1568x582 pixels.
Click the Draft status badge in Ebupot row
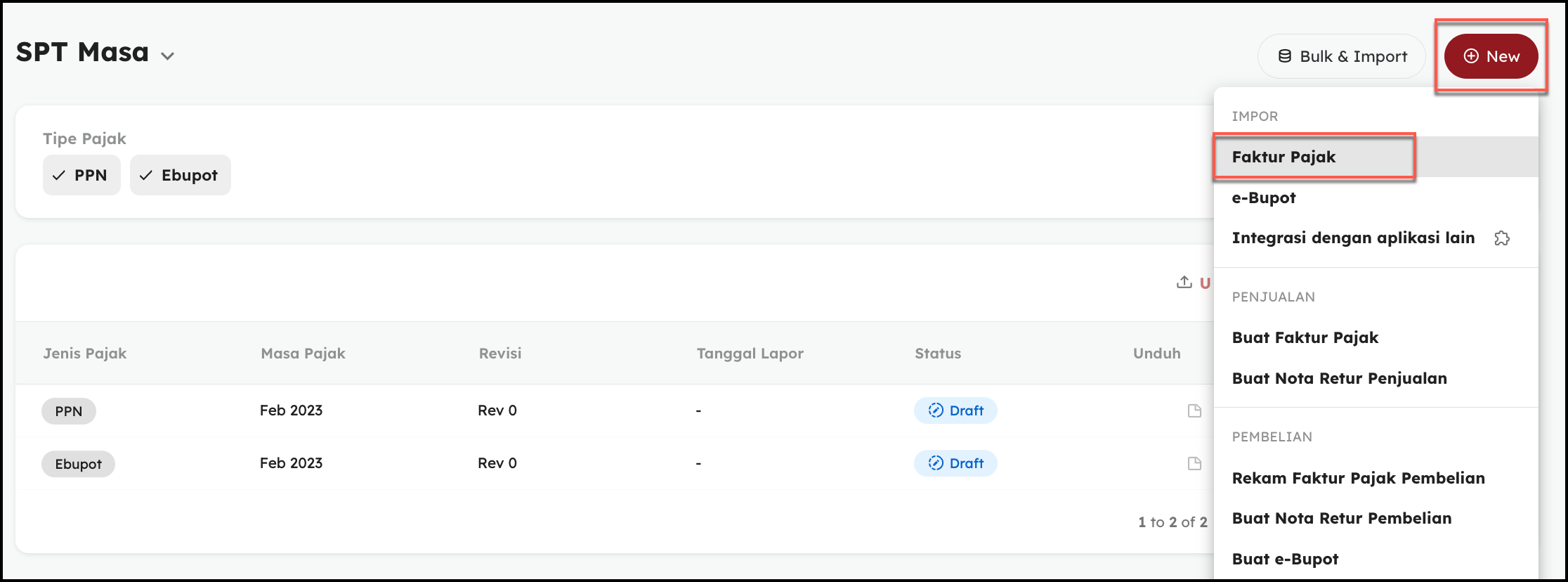(955, 463)
